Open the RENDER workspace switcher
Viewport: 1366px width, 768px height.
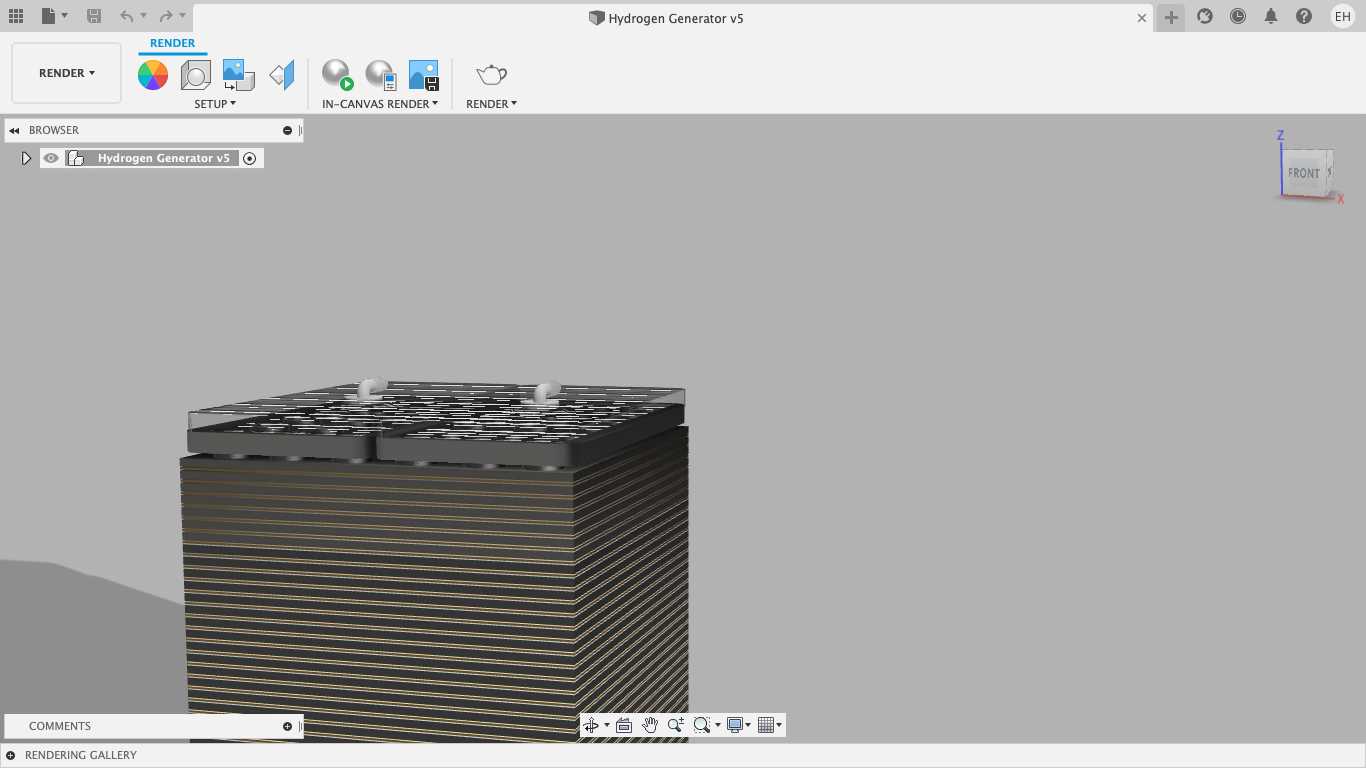66,73
